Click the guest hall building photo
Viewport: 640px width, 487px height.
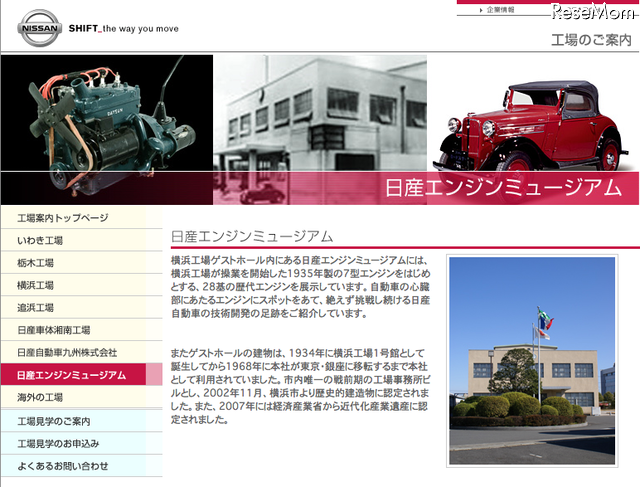point(532,361)
